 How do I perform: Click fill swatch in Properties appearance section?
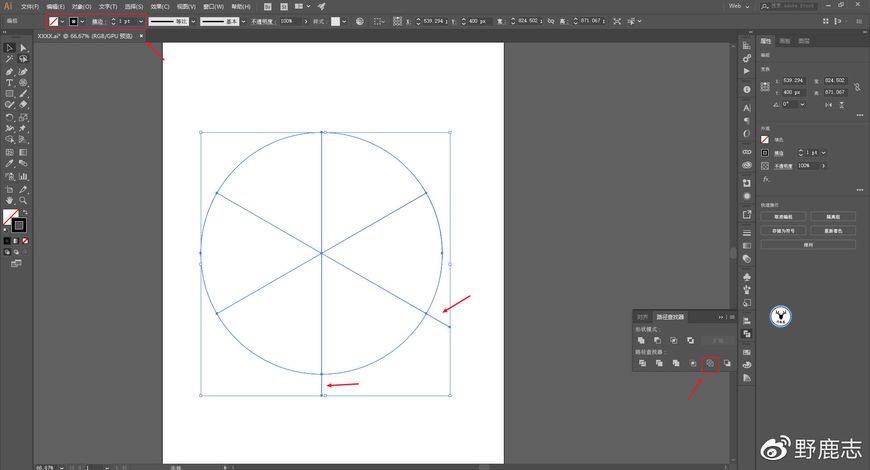pyautogui.click(x=765, y=140)
